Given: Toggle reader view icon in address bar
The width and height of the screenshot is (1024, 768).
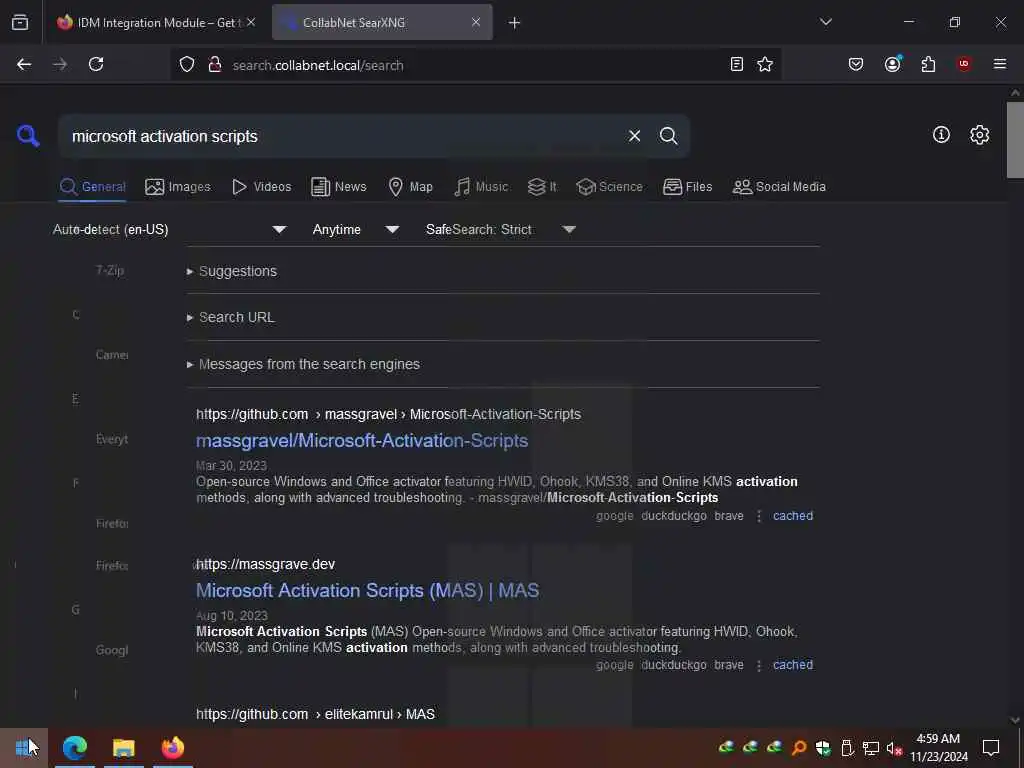Looking at the screenshot, I should pos(737,64).
